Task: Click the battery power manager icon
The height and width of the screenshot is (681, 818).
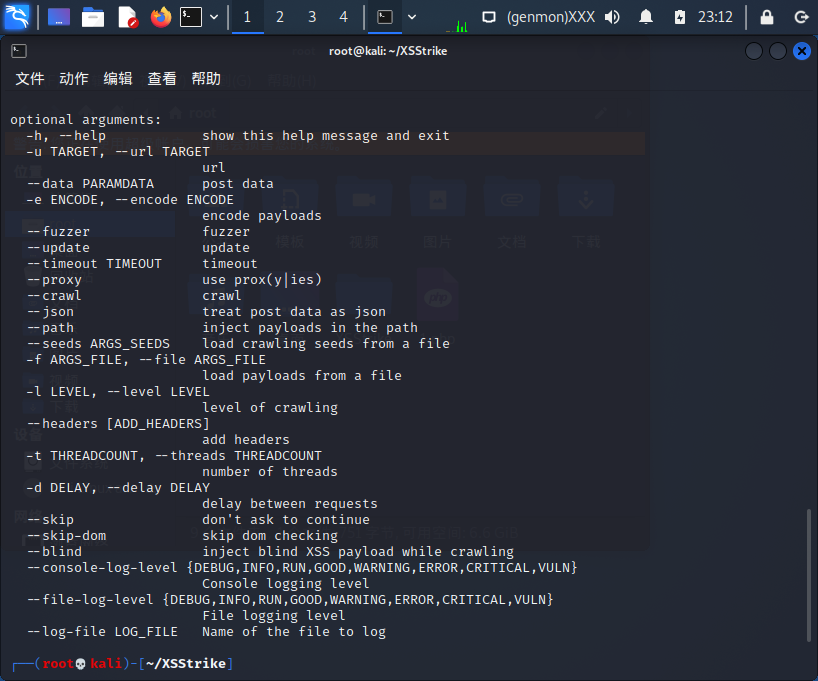Action: pyautogui.click(x=680, y=17)
